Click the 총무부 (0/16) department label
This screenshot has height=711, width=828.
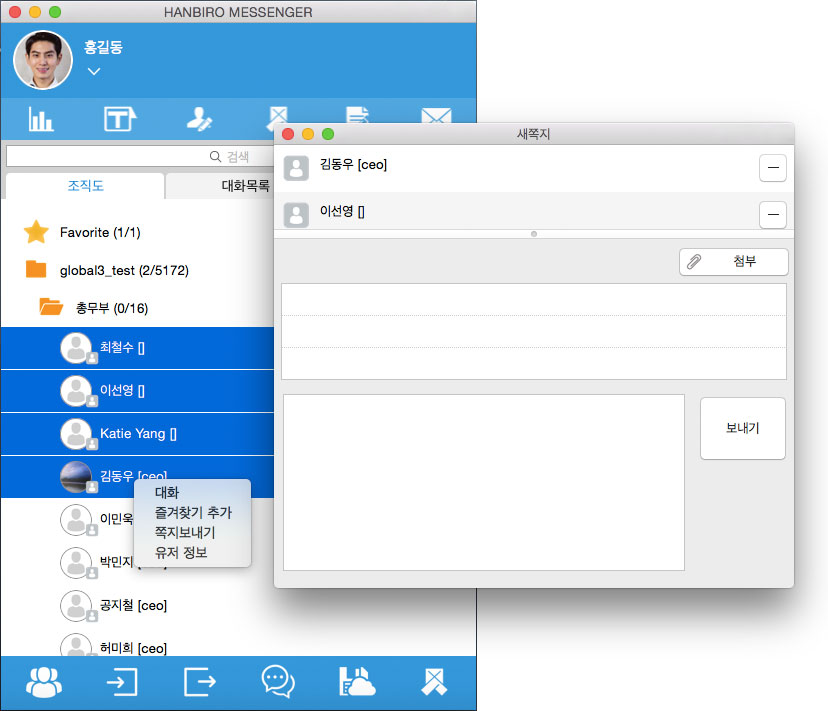(112, 308)
